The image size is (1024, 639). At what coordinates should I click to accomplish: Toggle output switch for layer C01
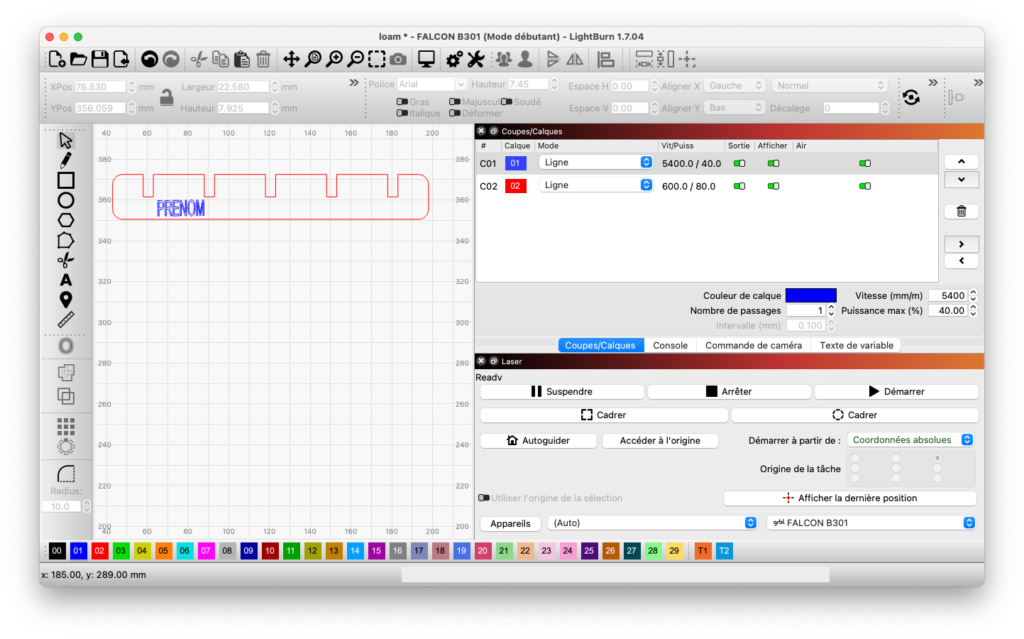740,162
